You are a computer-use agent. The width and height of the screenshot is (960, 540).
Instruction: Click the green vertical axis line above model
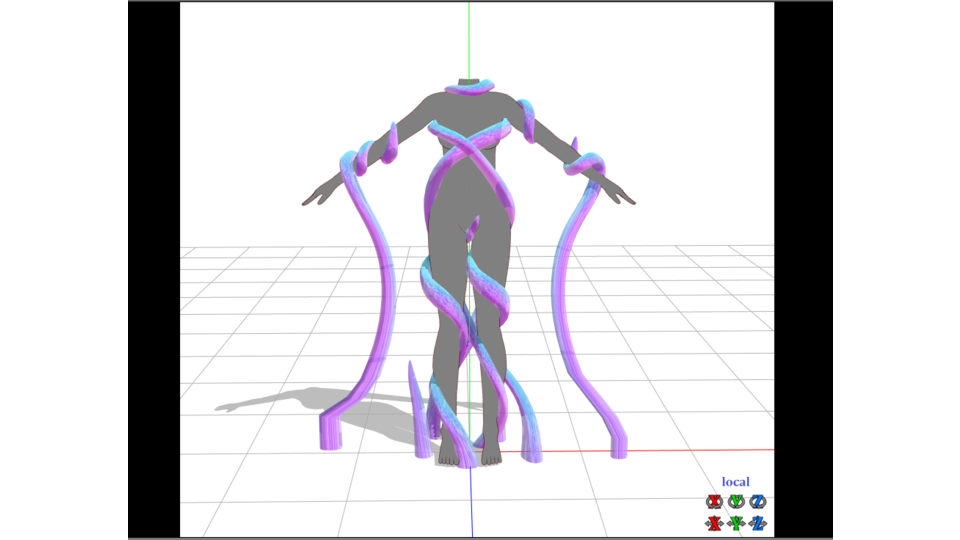469,40
